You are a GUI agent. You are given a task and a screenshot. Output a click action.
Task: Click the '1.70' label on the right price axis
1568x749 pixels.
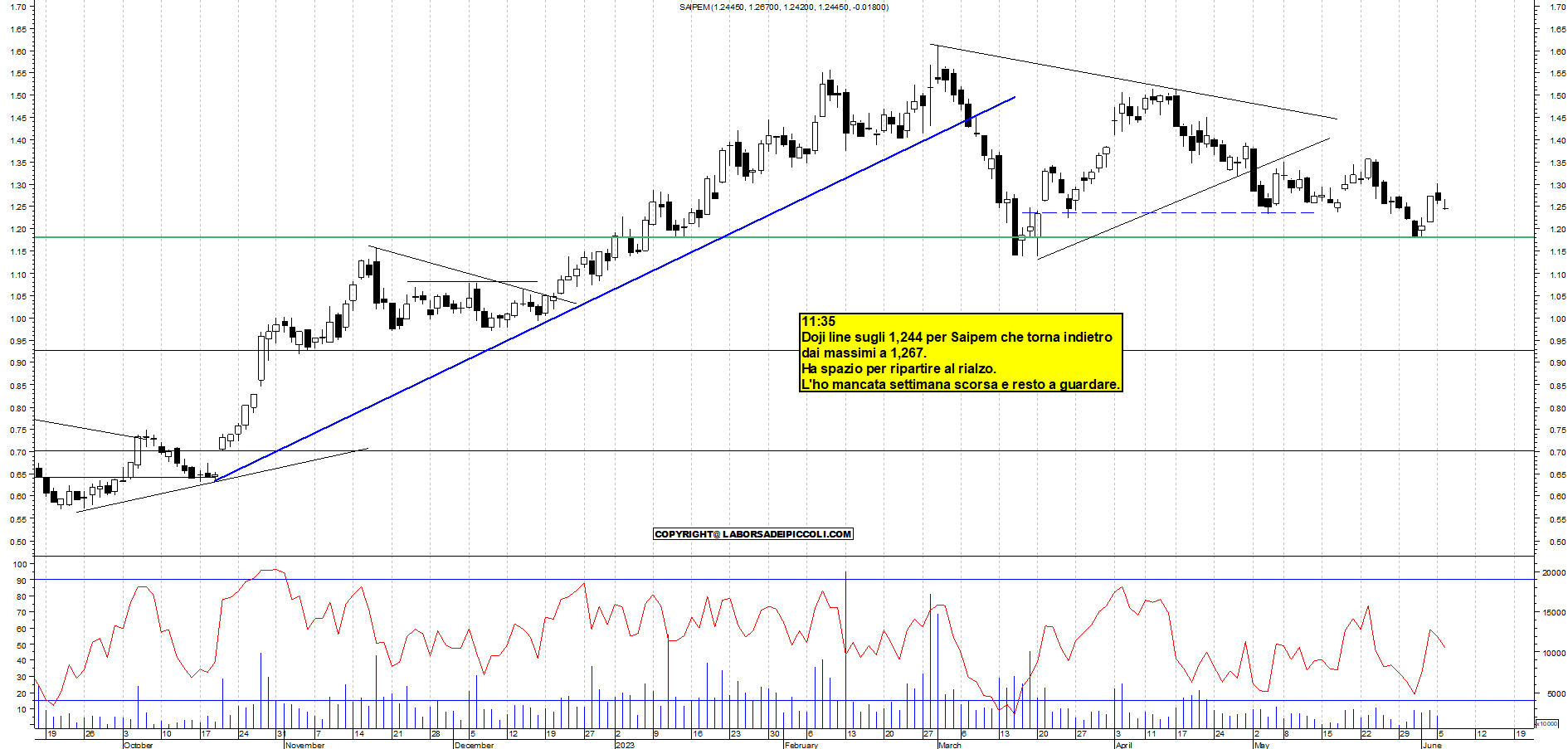[x=1557, y=7]
